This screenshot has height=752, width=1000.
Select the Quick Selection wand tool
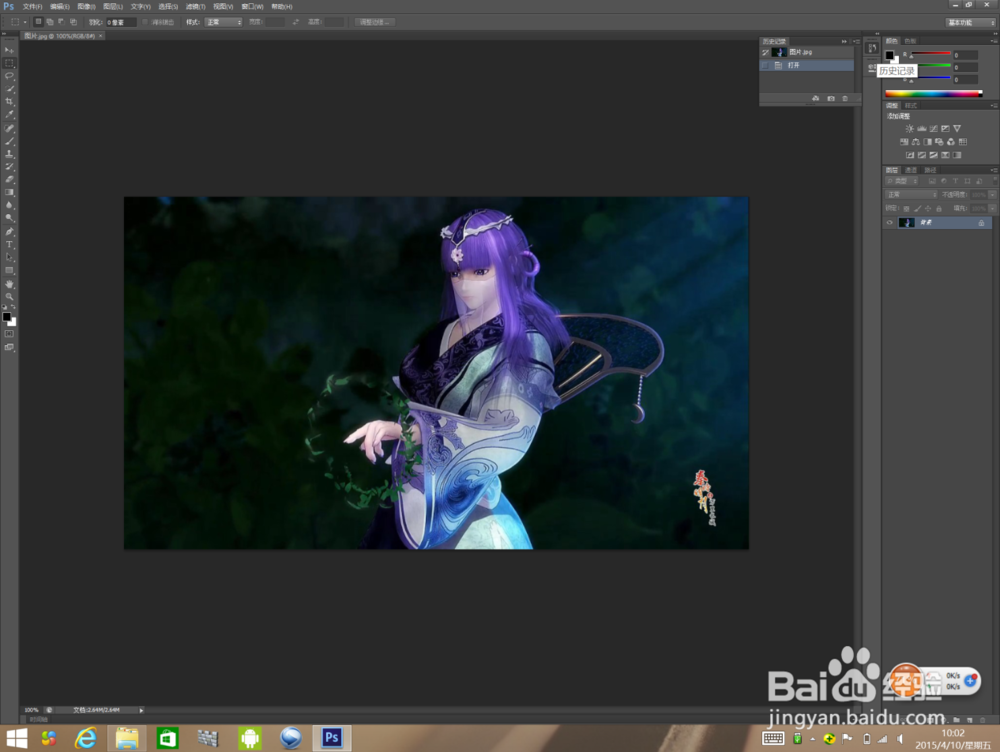(x=9, y=89)
